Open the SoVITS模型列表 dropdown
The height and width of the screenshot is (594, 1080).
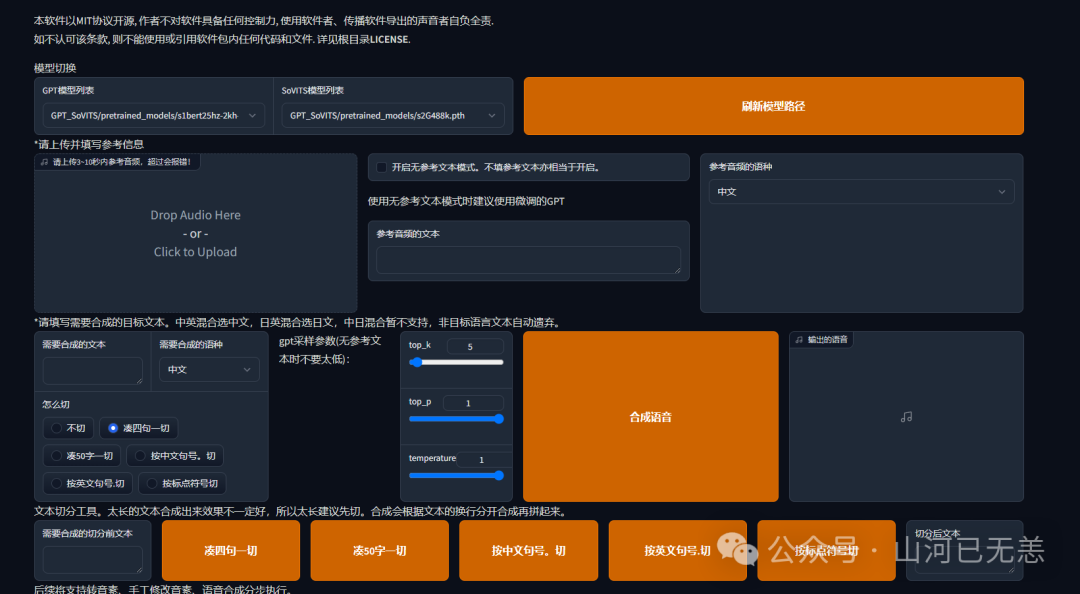(392, 115)
